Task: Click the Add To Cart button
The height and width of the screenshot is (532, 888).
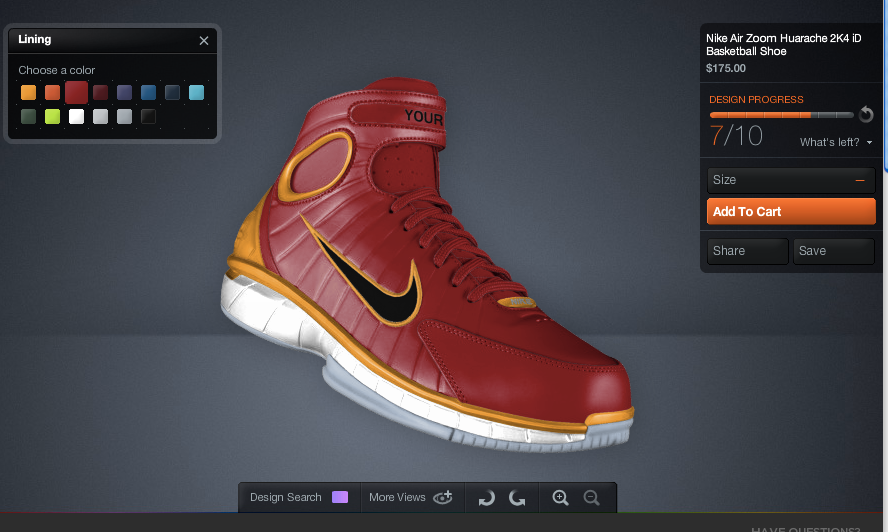Action: pos(791,211)
